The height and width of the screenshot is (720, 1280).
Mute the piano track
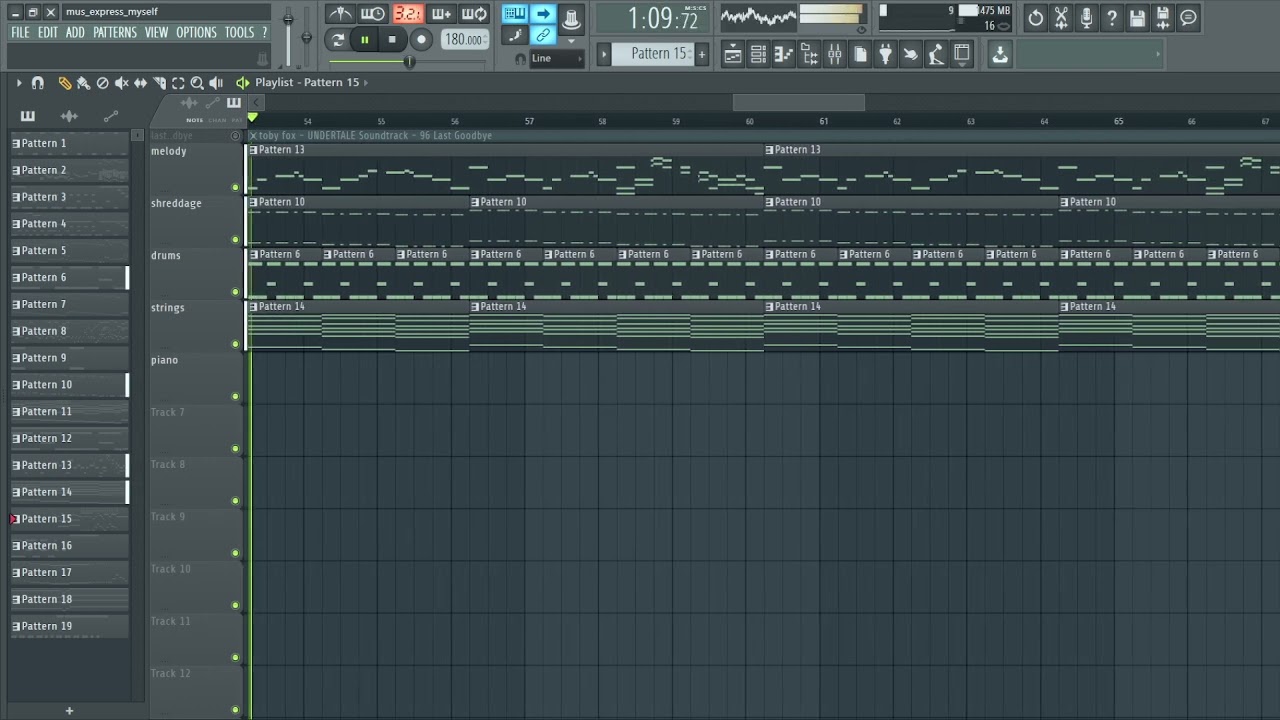point(236,396)
